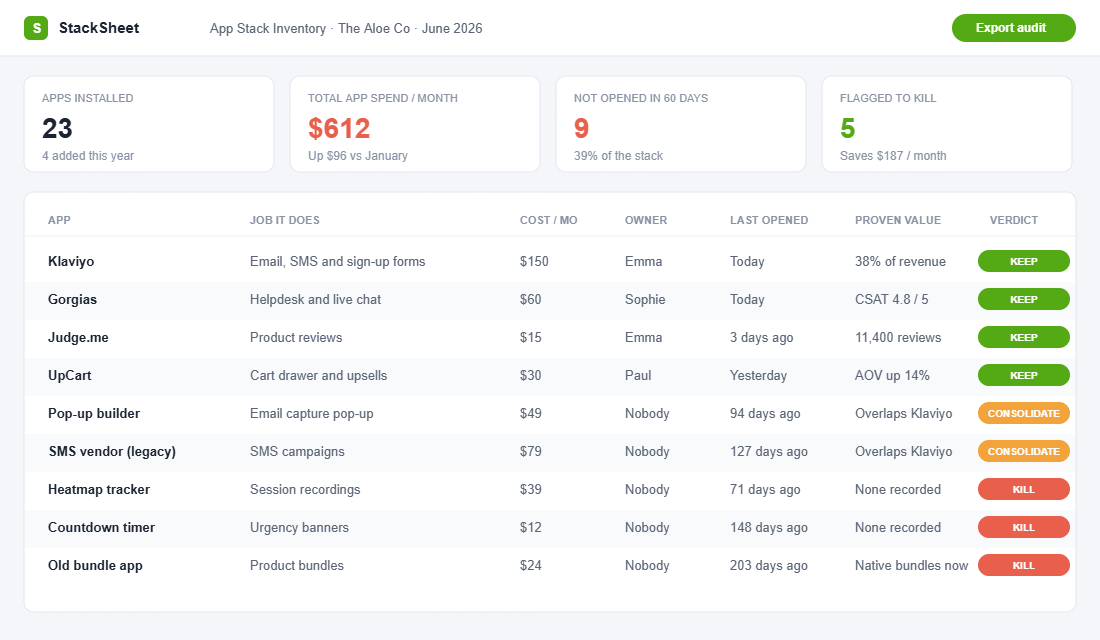Click the '4 added this year' note
The image size is (1100, 640).
pos(88,156)
